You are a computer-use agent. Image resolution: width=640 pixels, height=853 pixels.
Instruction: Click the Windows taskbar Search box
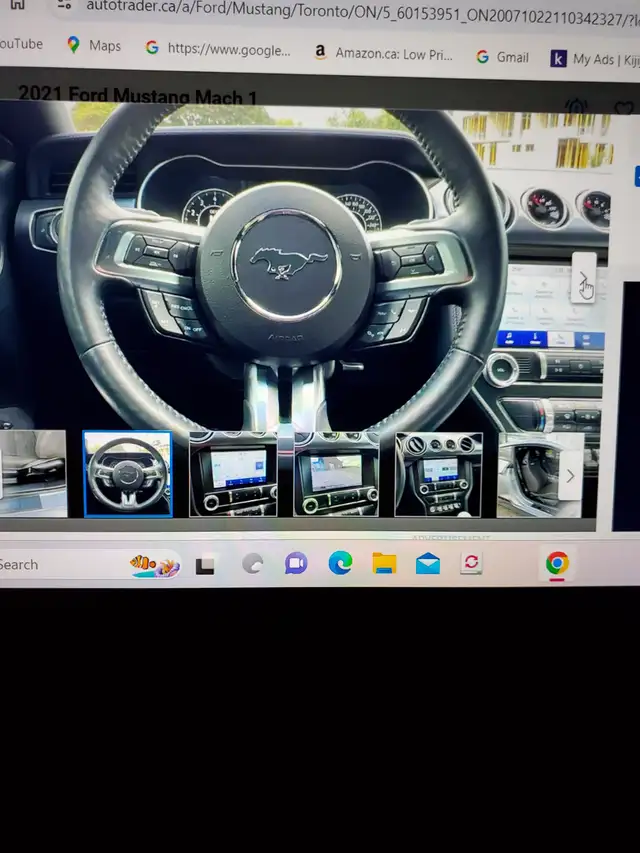[x=90, y=565]
